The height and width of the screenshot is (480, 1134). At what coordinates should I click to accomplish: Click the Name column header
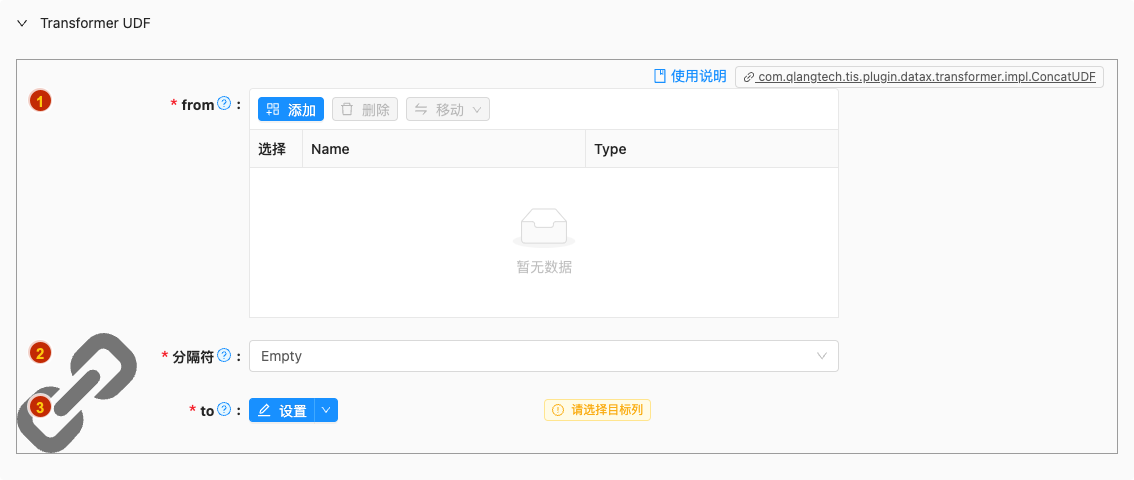click(x=330, y=149)
